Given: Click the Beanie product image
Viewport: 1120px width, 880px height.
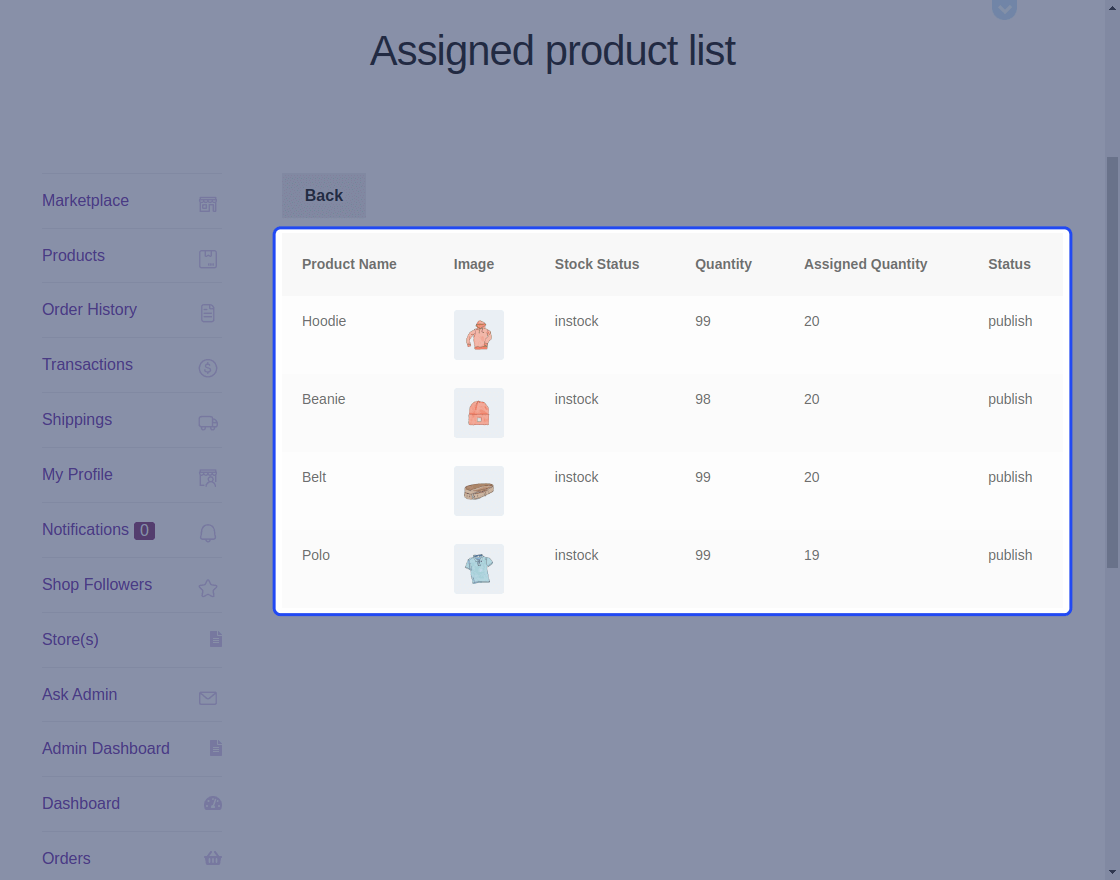Looking at the screenshot, I should tap(478, 413).
